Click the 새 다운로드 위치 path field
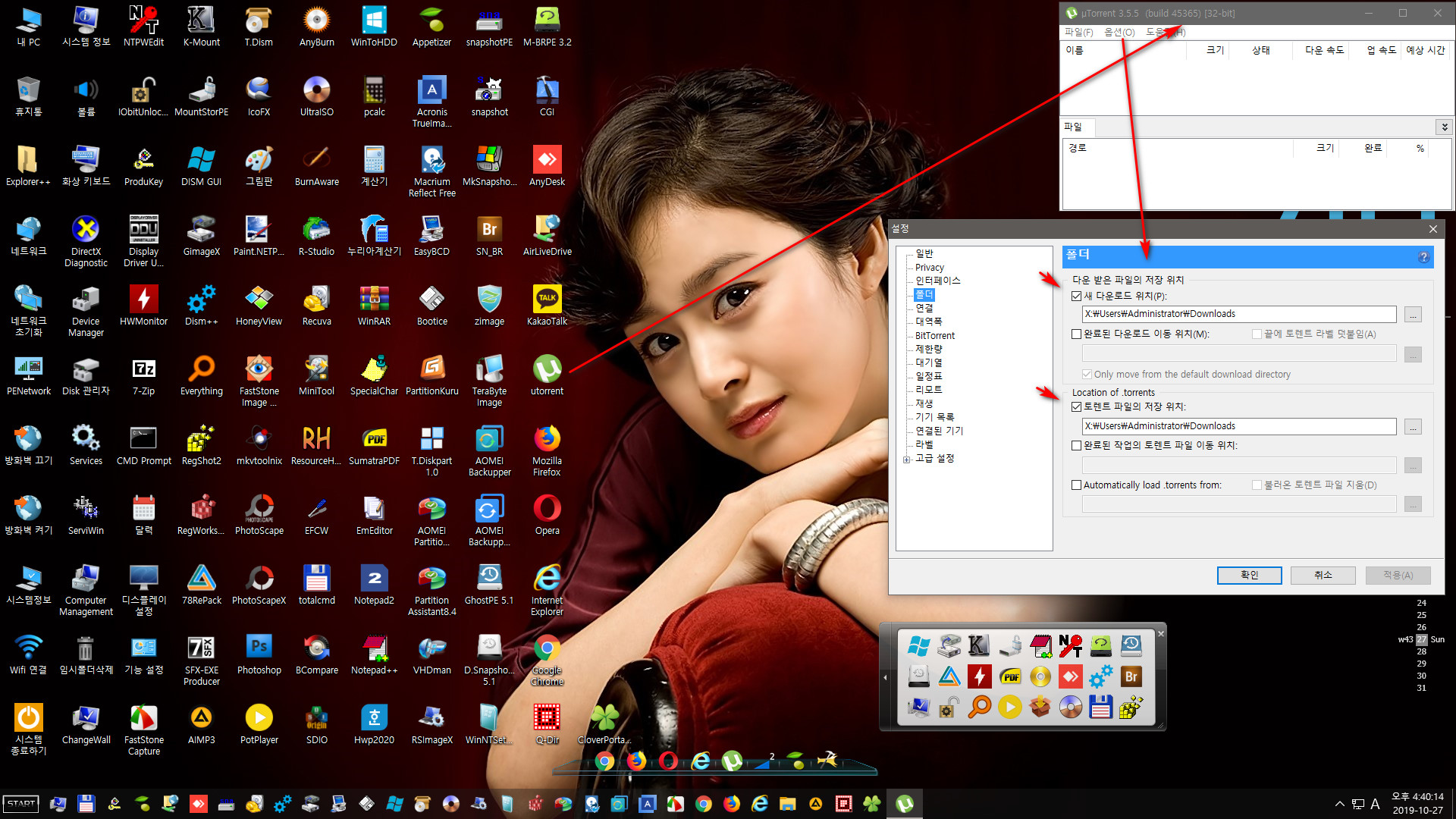The height and width of the screenshot is (819, 1456). click(x=1238, y=314)
